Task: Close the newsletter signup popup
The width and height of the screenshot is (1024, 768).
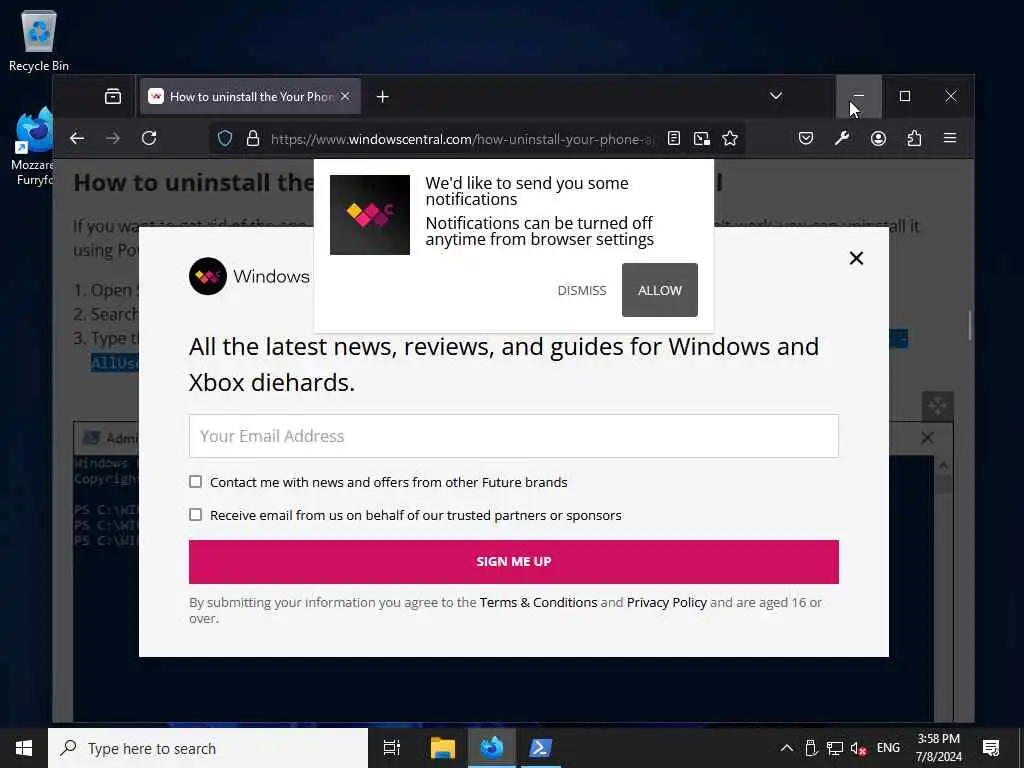Action: [856, 258]
